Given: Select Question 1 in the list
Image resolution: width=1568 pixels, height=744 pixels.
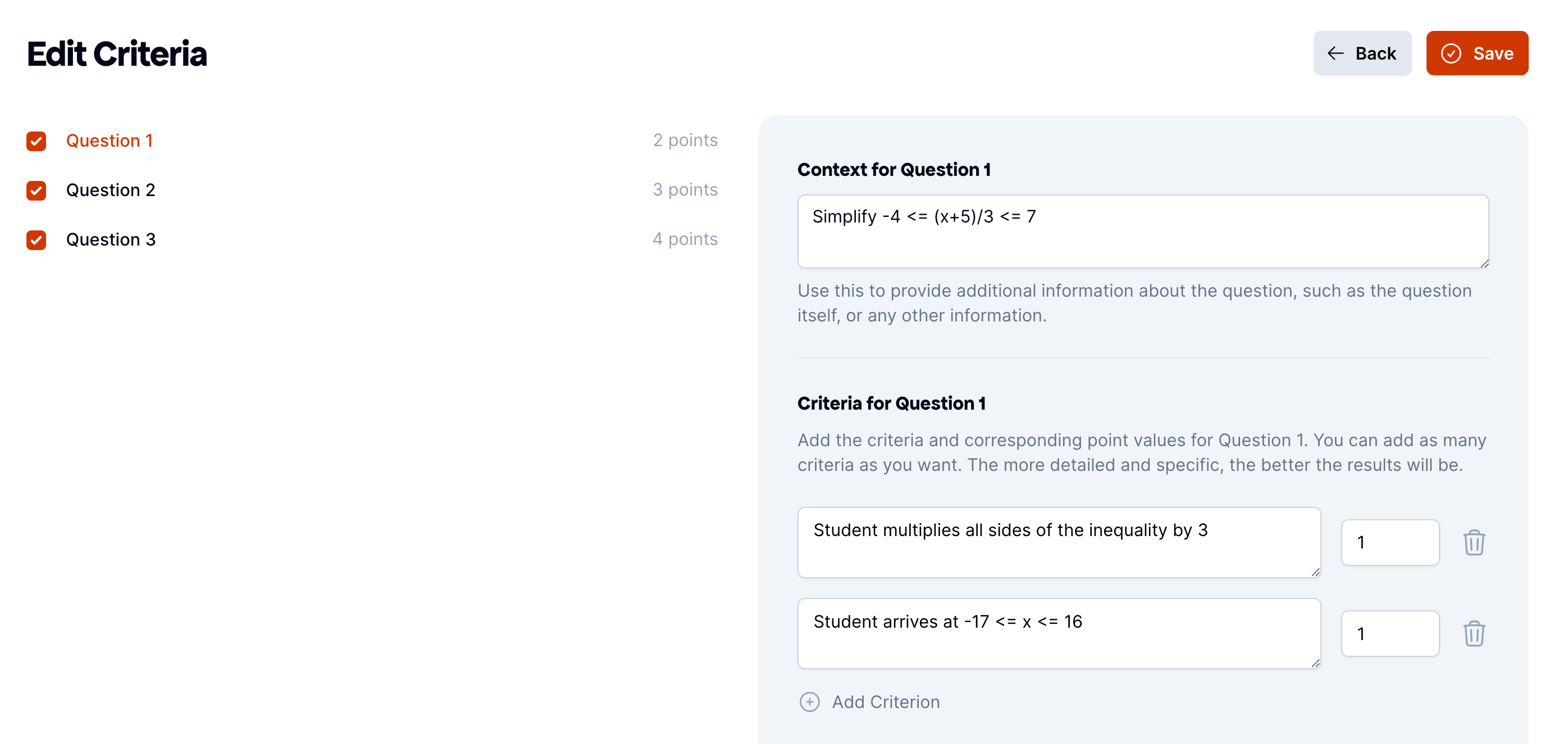Looking at the screenshot, I should point(110,140).
